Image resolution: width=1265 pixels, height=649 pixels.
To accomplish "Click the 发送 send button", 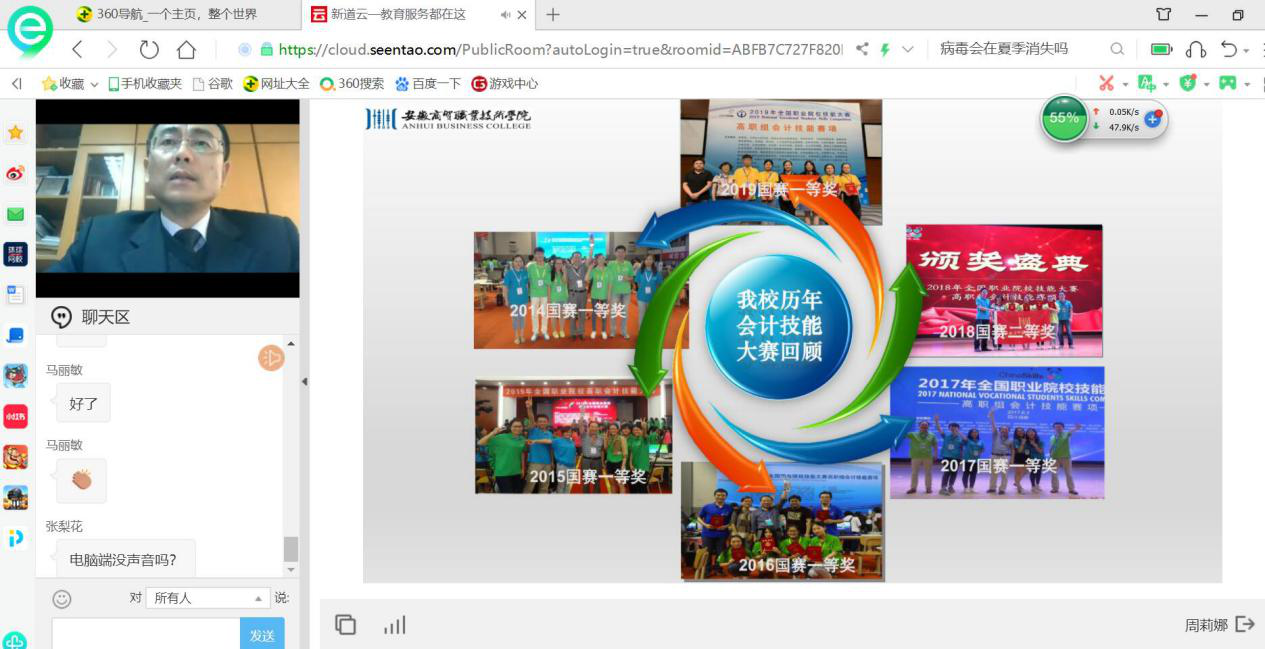I will pos(262,635).
